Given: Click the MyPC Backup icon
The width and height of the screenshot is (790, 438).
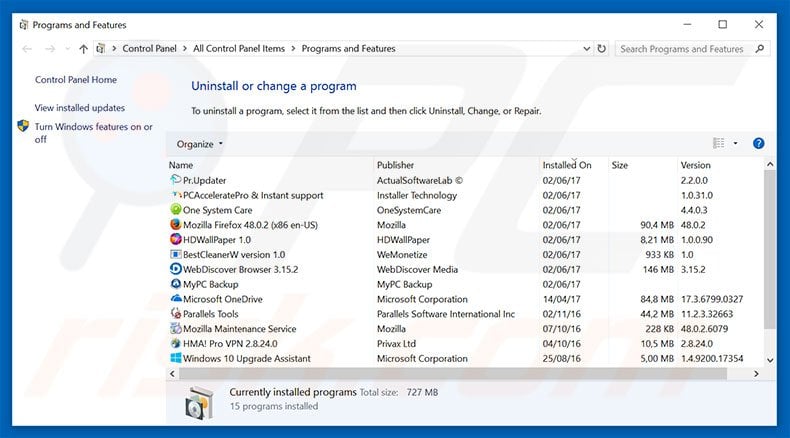Looking at the screenshot, I should pos(175,284).
